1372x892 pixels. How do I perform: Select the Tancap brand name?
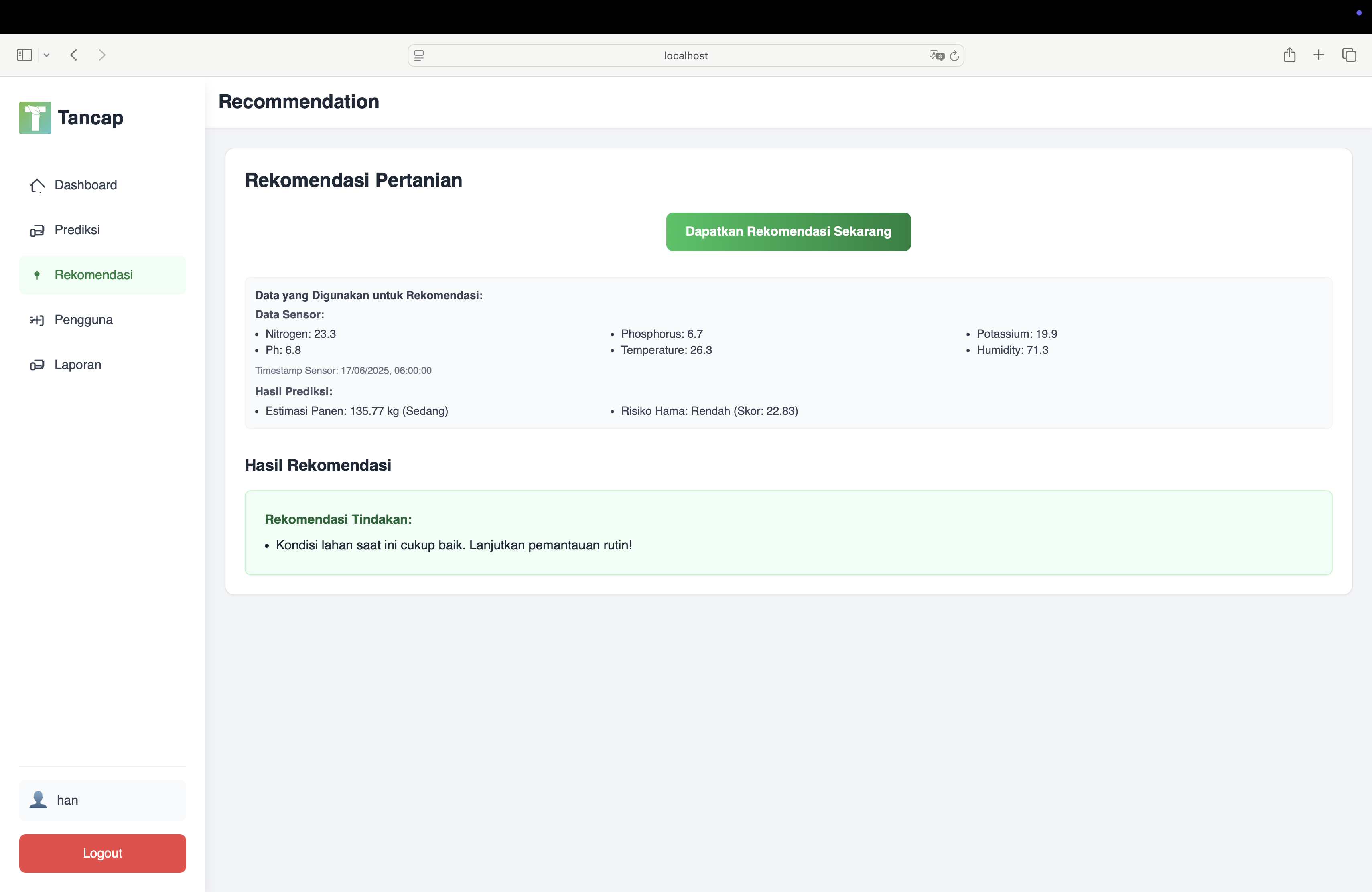tap(91, 118)
